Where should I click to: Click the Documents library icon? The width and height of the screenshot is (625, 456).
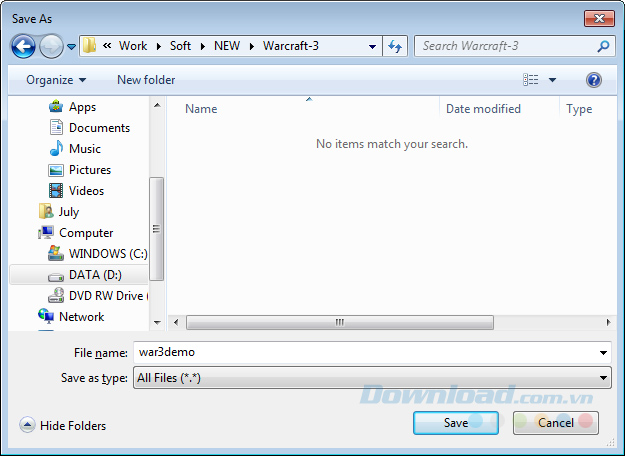click(x=56, y=128)
